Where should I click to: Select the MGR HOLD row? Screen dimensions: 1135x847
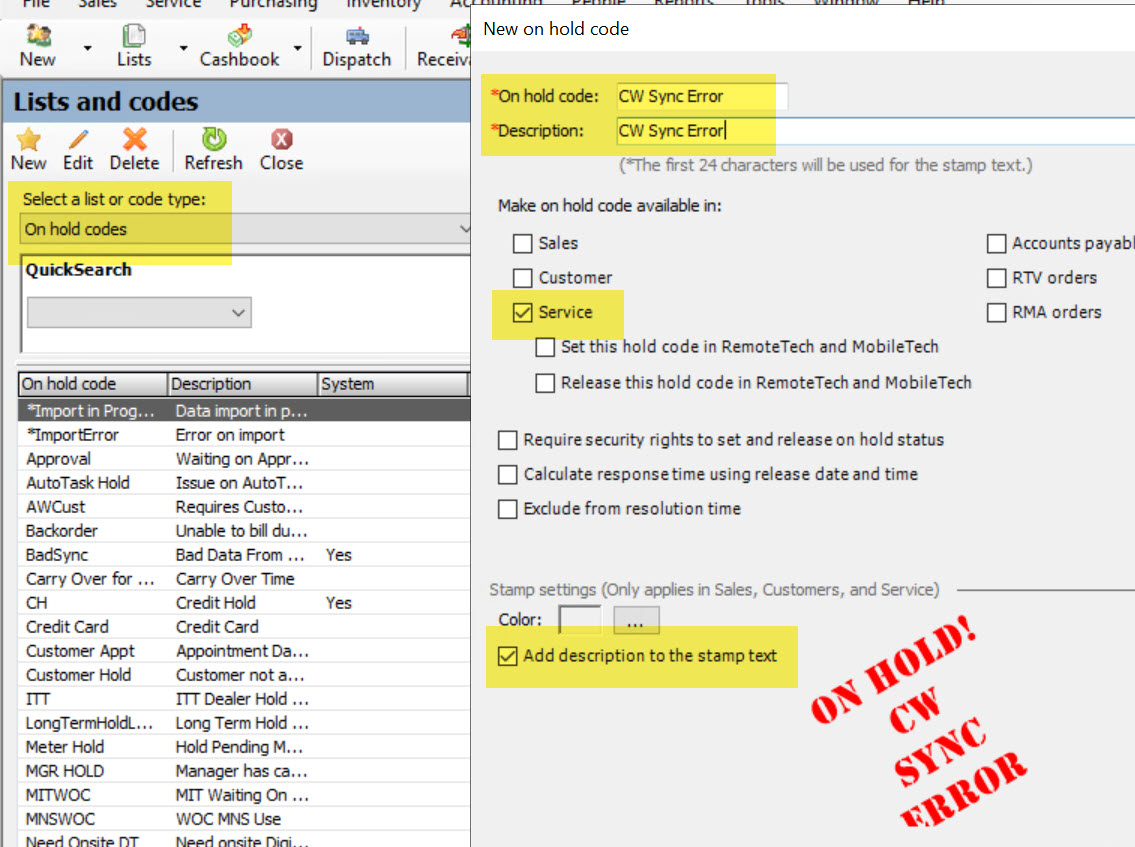(x=244, y=771)
